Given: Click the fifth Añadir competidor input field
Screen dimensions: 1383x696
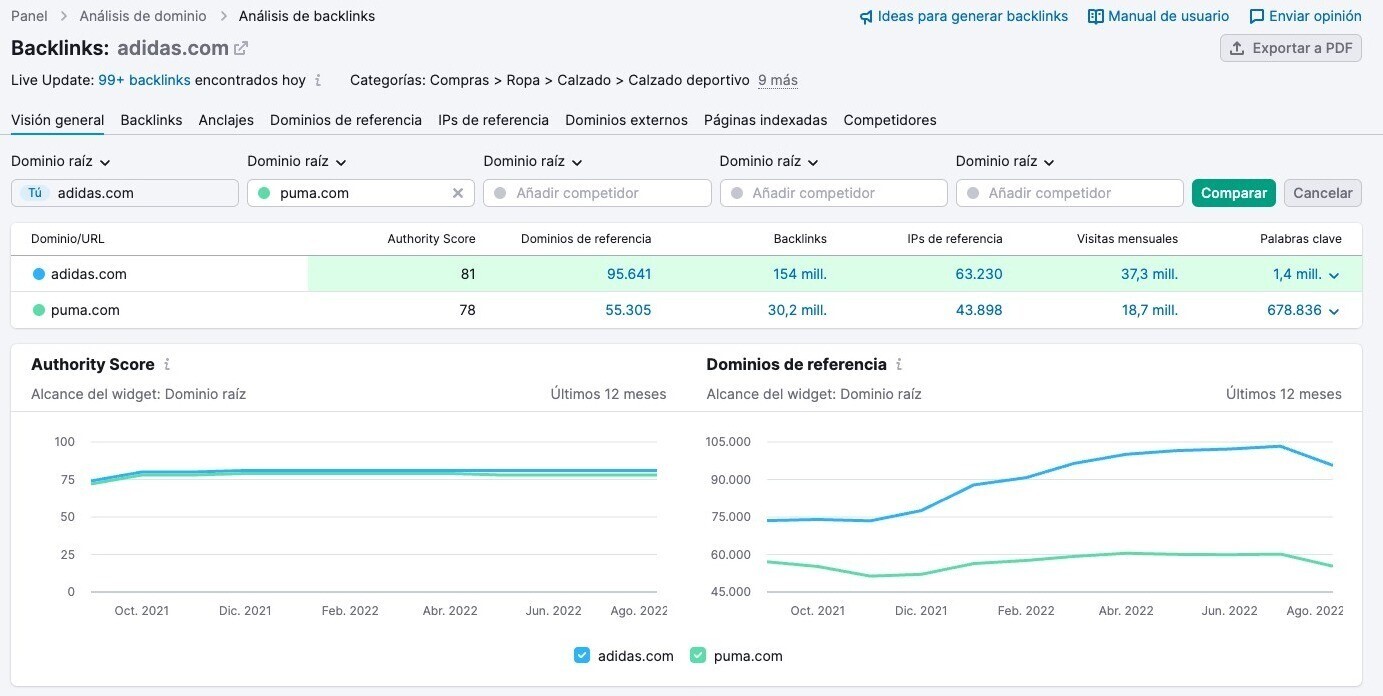Looking at the screenshot, I should tap(1069, 193).
